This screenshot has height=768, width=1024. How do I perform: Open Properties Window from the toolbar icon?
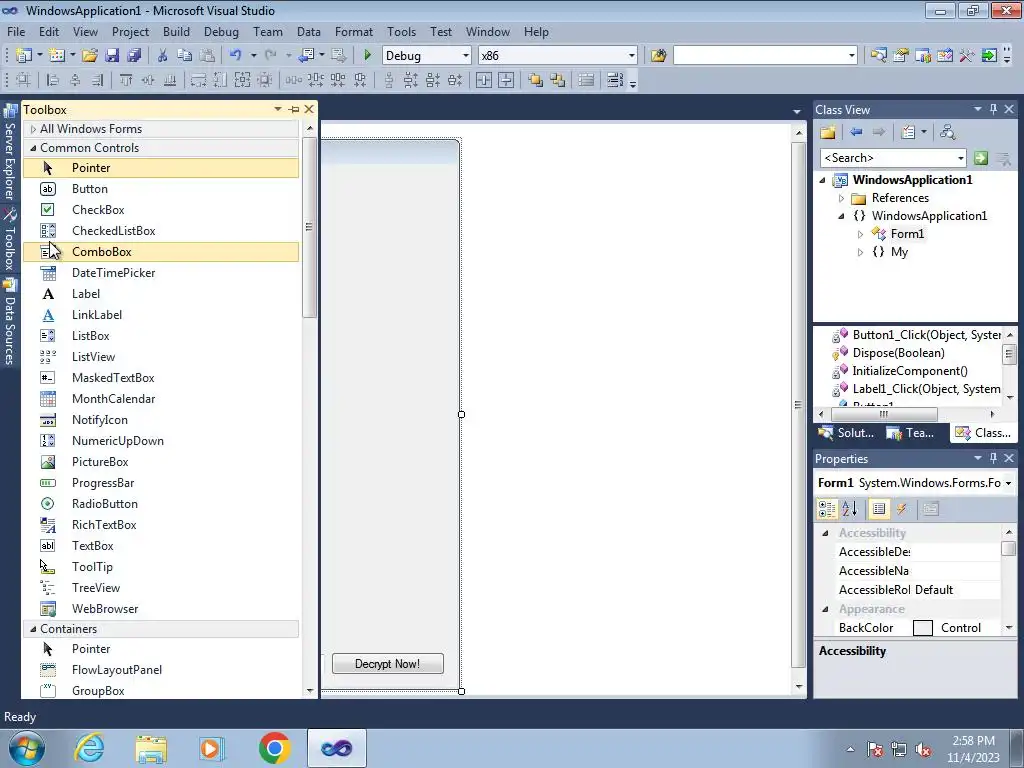click(x=901, y=56)
